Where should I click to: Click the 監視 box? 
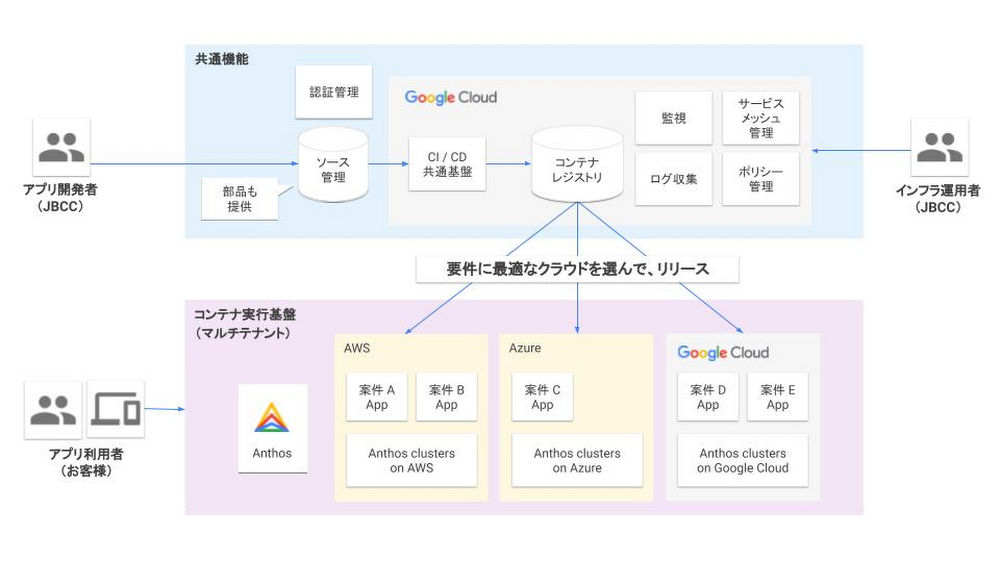(673, 118)
